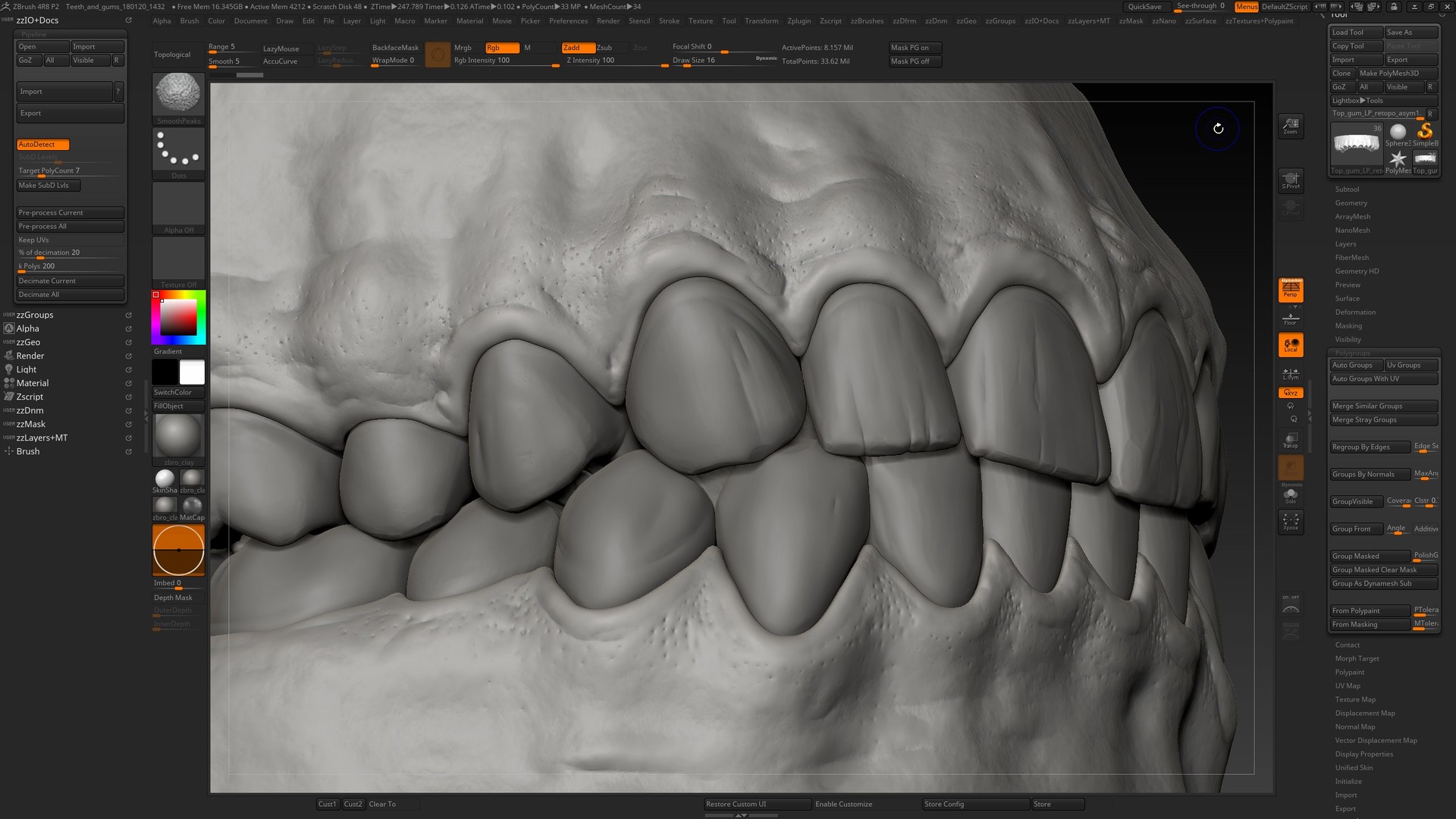Expand the Deformation section
Screen dimensions: 1456x819
pyautogui.click(x=1355, y=312)
